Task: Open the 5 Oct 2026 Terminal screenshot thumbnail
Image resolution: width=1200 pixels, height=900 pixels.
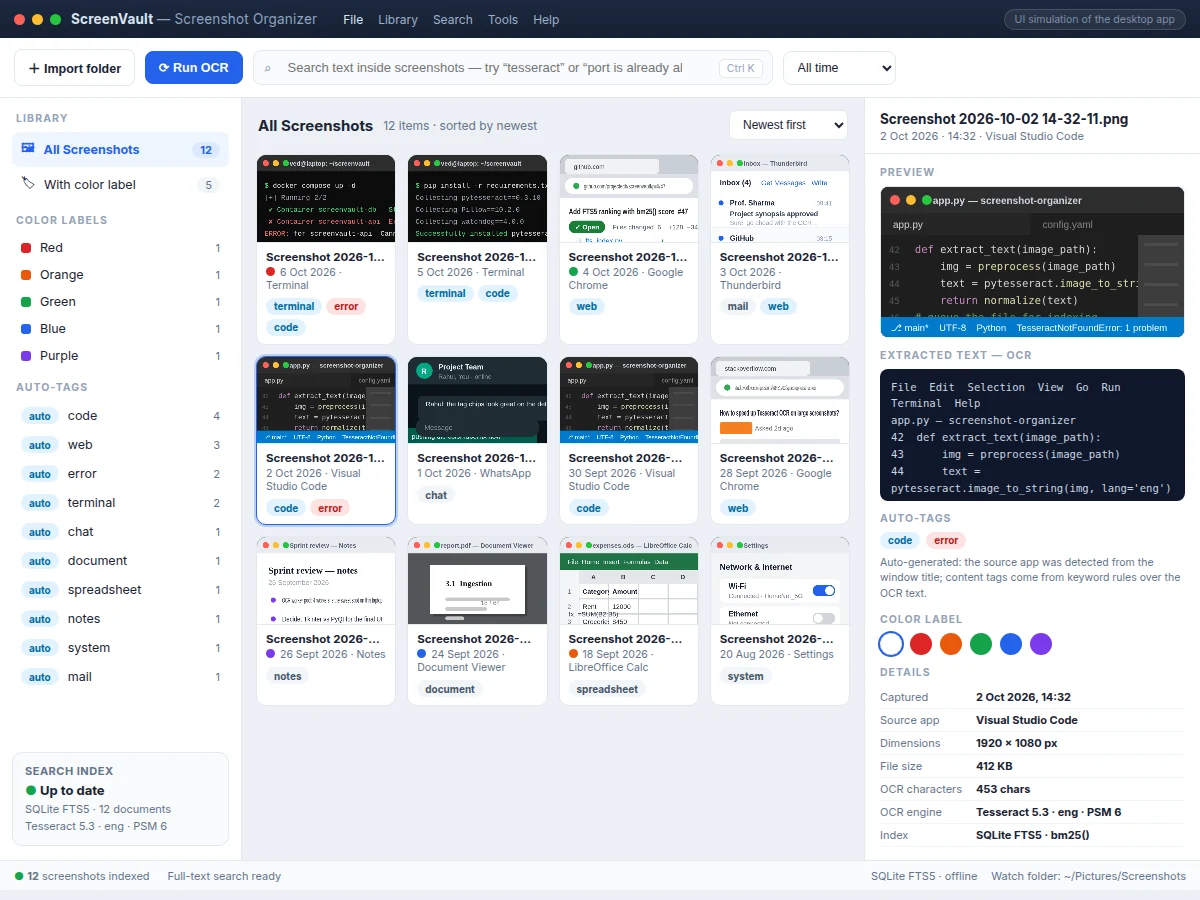Action: [477, 199]
